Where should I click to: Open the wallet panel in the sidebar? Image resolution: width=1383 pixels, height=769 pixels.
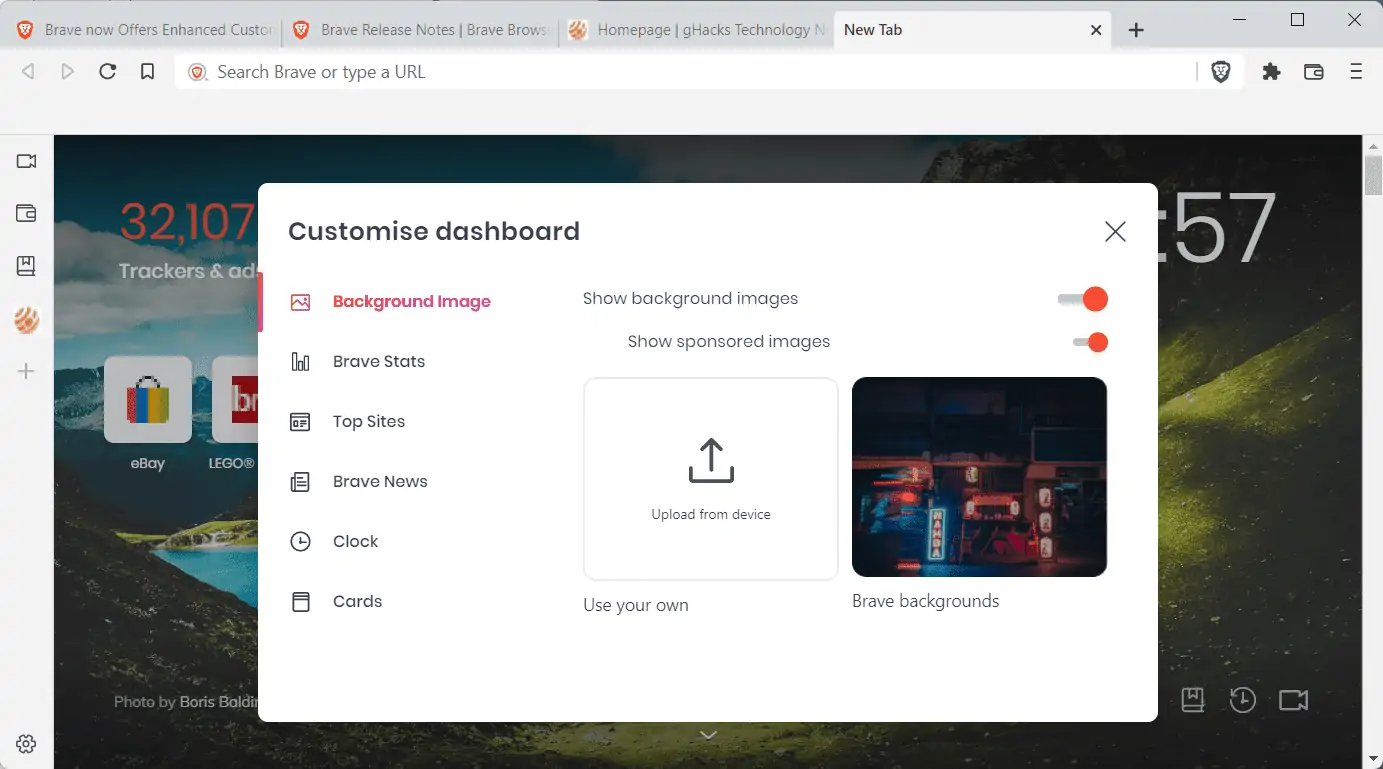tap(27, 213)
